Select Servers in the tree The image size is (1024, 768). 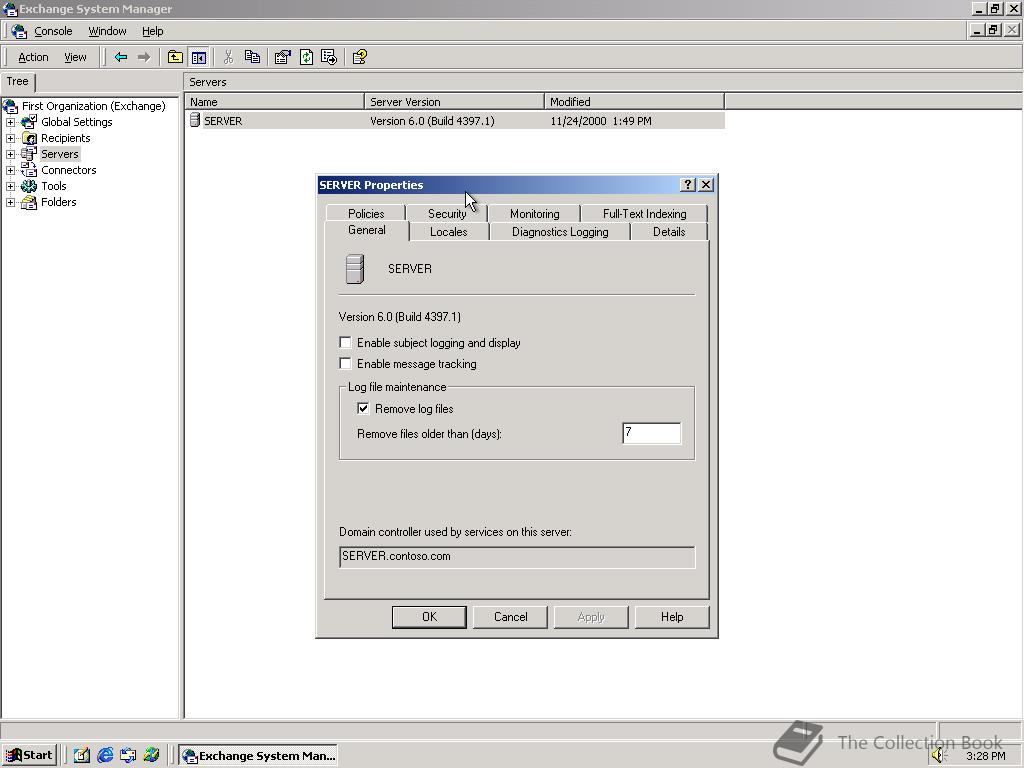pyautogui.click(x=59, y=154)
